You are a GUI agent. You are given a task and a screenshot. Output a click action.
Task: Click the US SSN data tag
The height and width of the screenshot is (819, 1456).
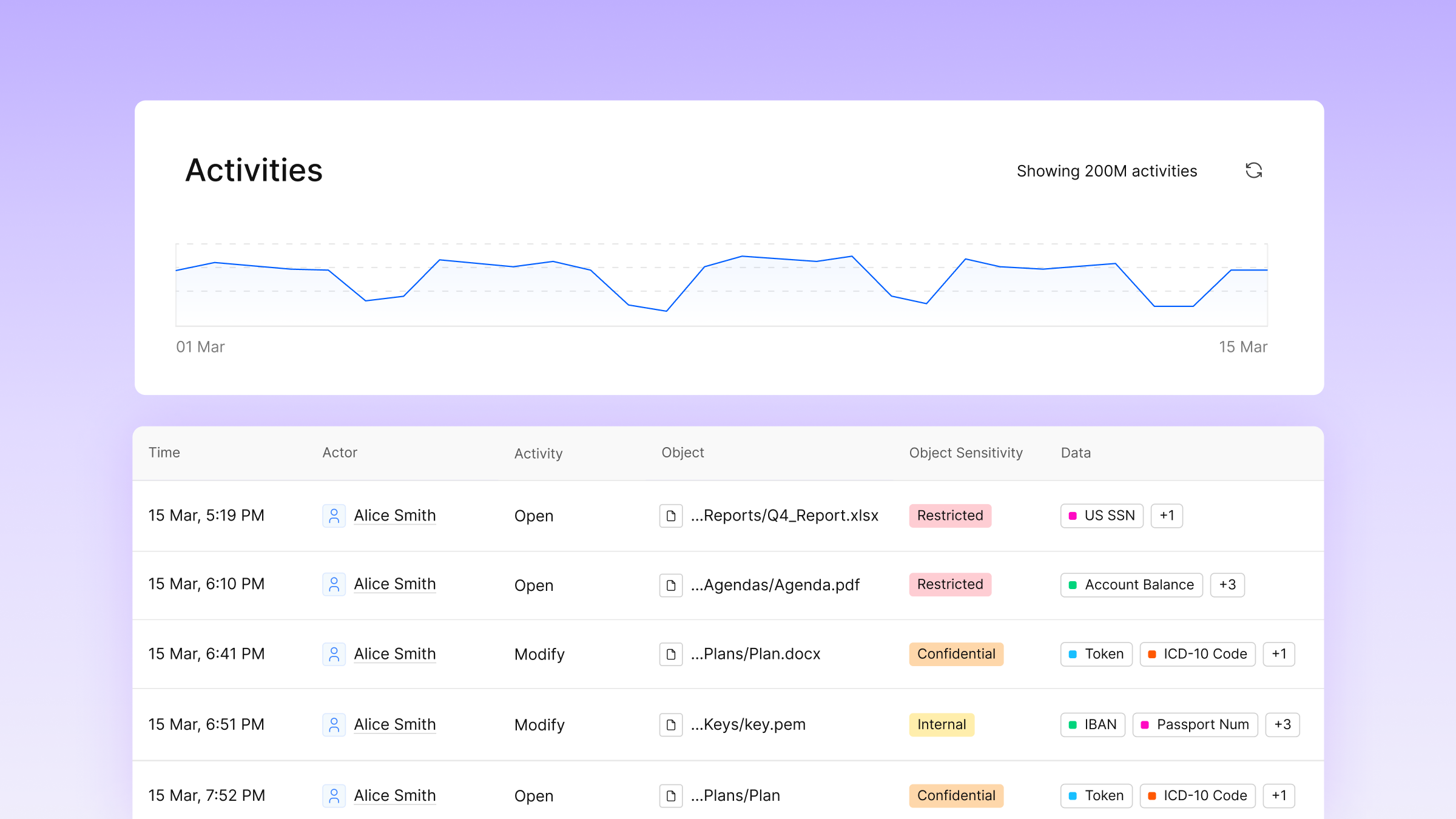pos(1102,516)
